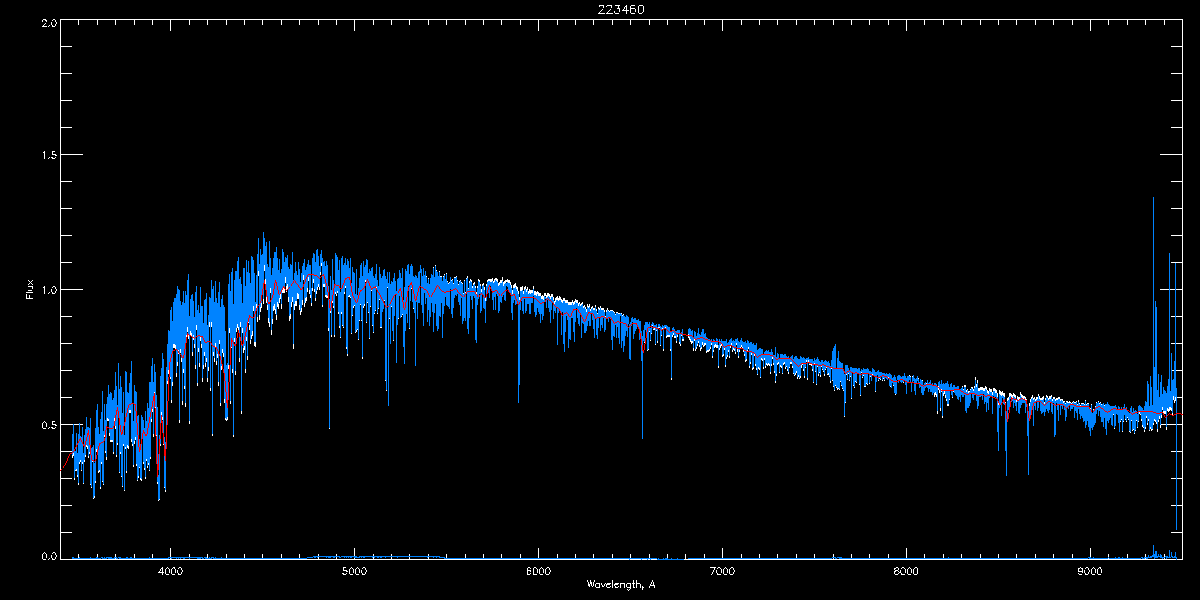Select the deep absorption line near 6560

pos(642,435)
